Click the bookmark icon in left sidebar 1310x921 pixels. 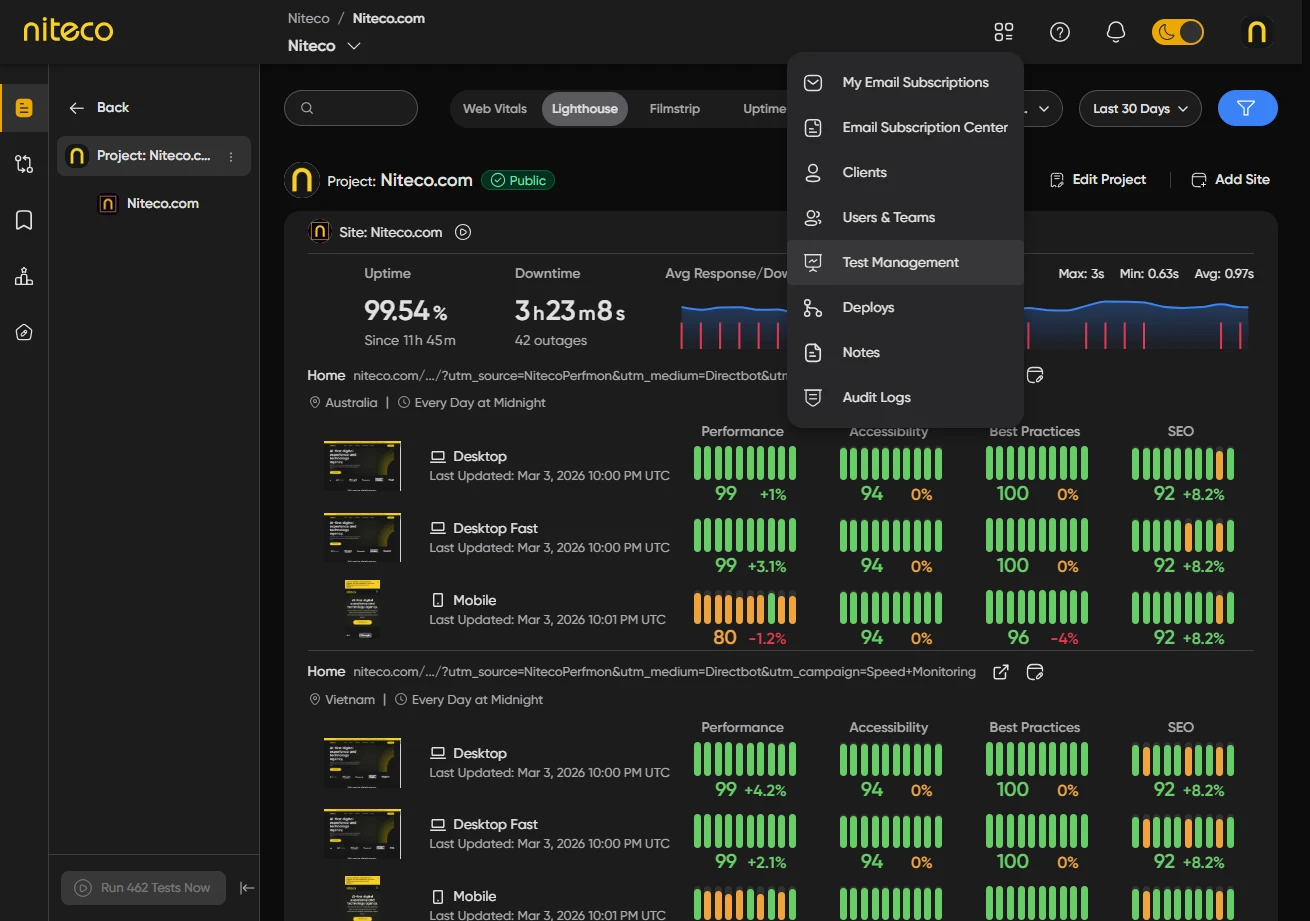[24, 220]
